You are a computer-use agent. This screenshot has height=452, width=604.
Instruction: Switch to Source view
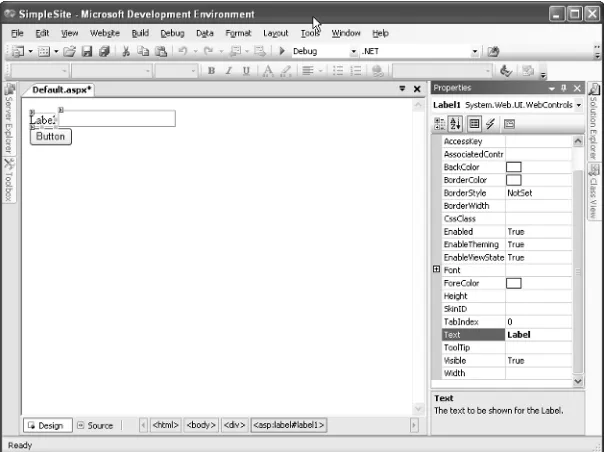(x=96, y=425)
